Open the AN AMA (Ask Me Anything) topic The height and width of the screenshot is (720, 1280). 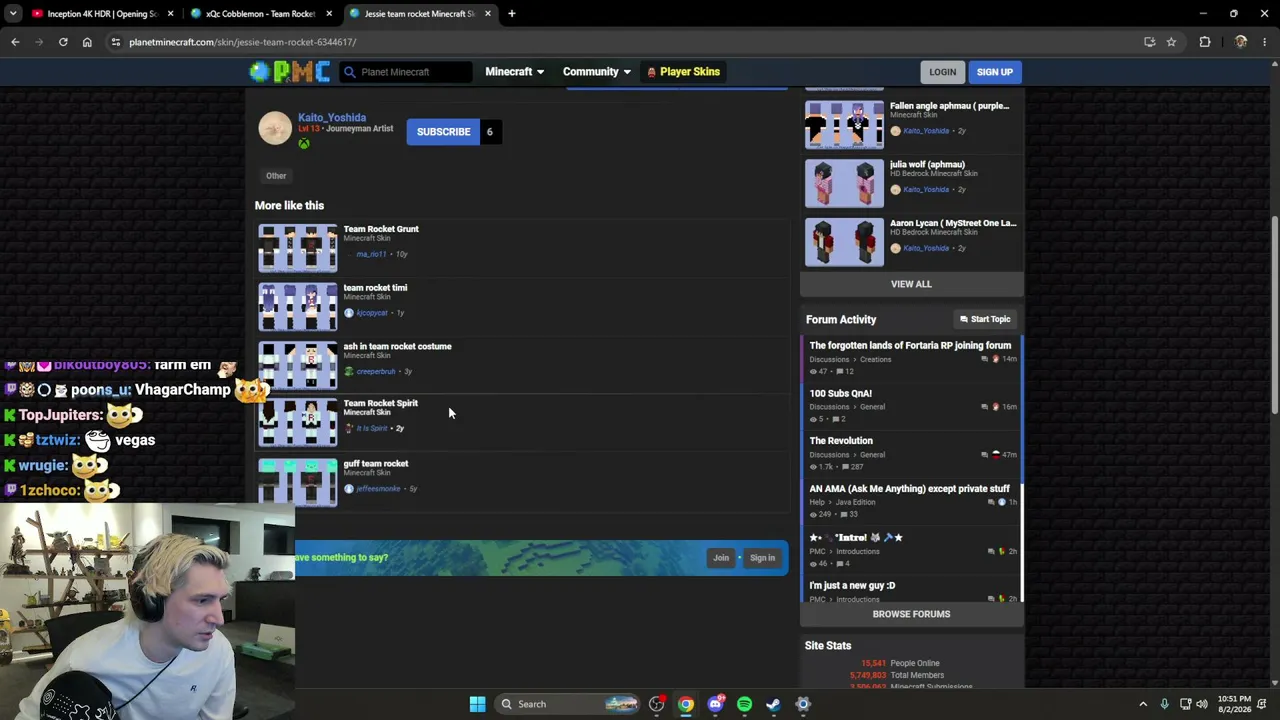(909, 489)
